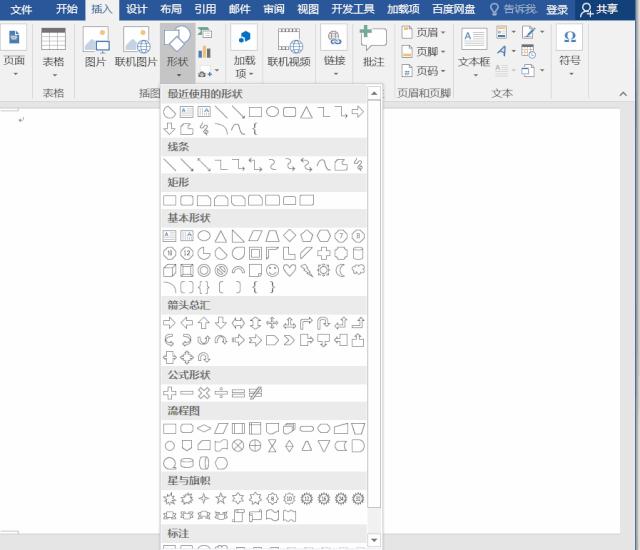The width and height of the screenshot is (640, 550).
Task: Click the 共享 share button
Action: 599,9
